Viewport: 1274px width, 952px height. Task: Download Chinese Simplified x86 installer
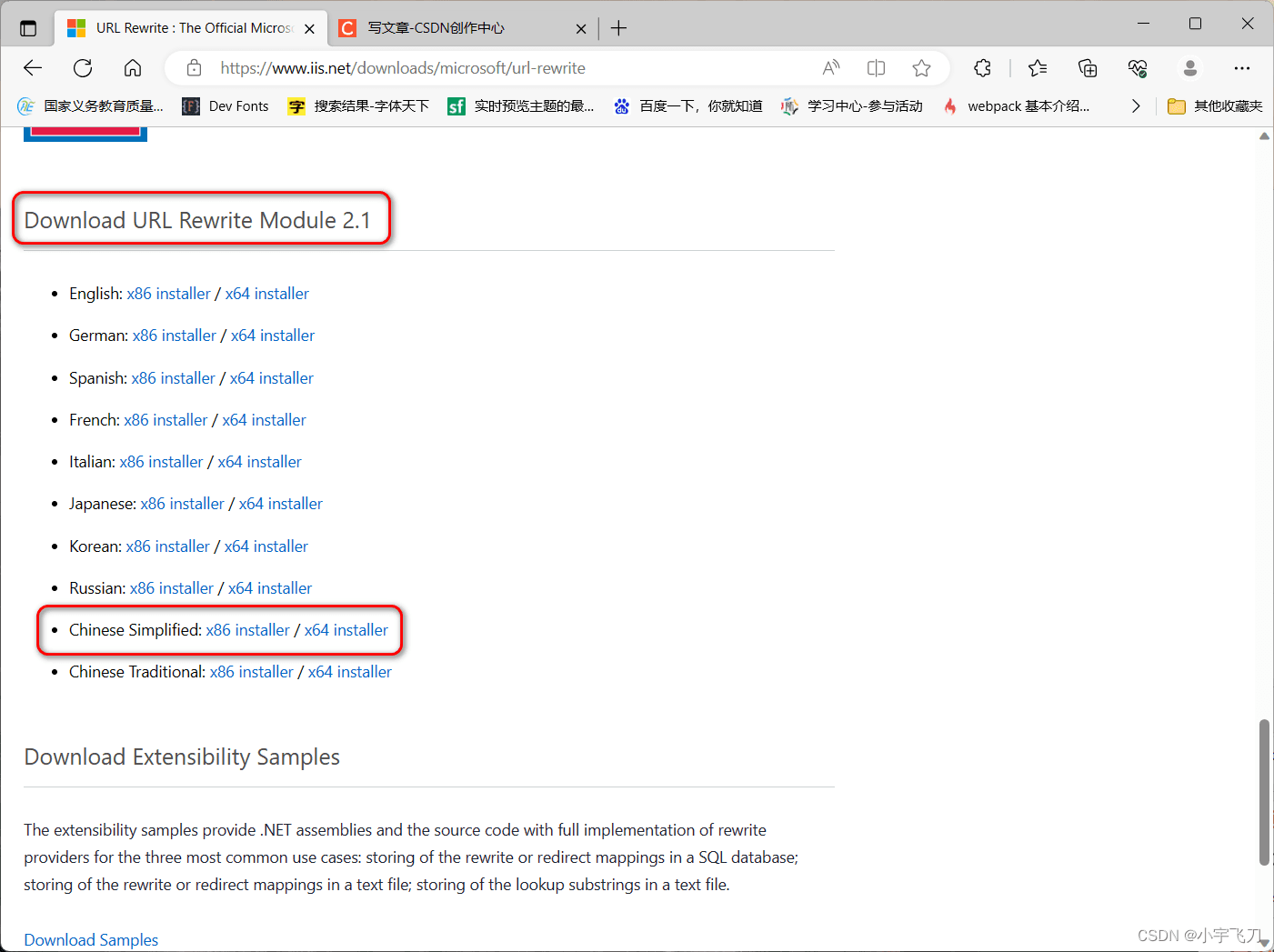tap(248, 630)
